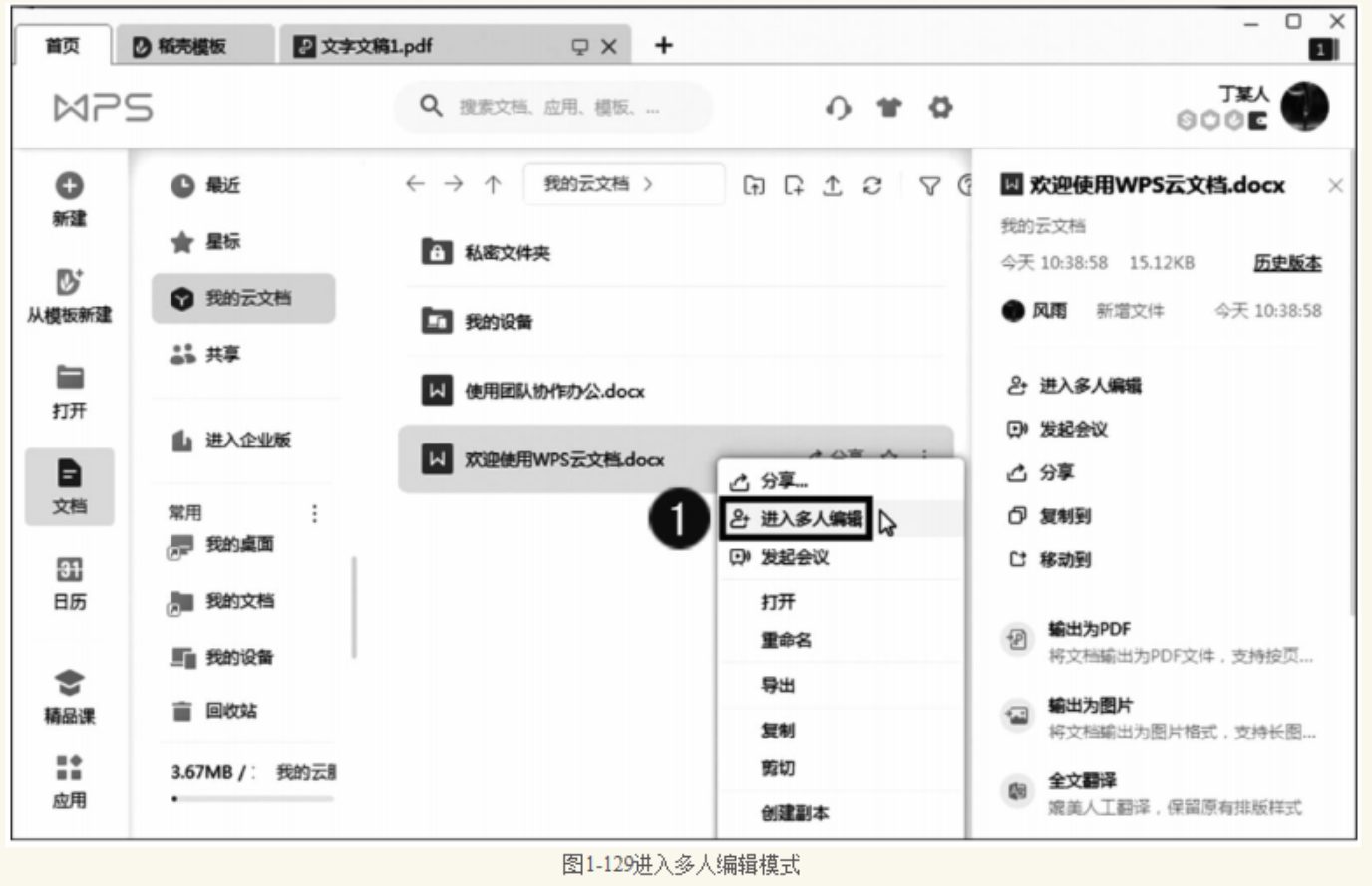Click the 新建 plus icon in sidebar
The image size is (1372, 886).
pyautogui.click(x=69, y=186)
